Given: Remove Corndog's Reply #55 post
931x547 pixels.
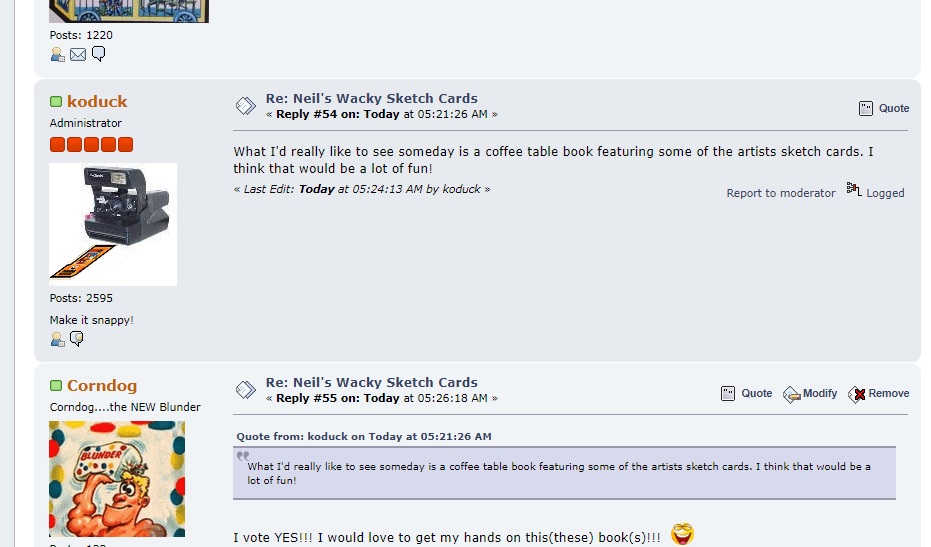Looking at the screenshot, I should pyautogui.click(x=879, y=394).
